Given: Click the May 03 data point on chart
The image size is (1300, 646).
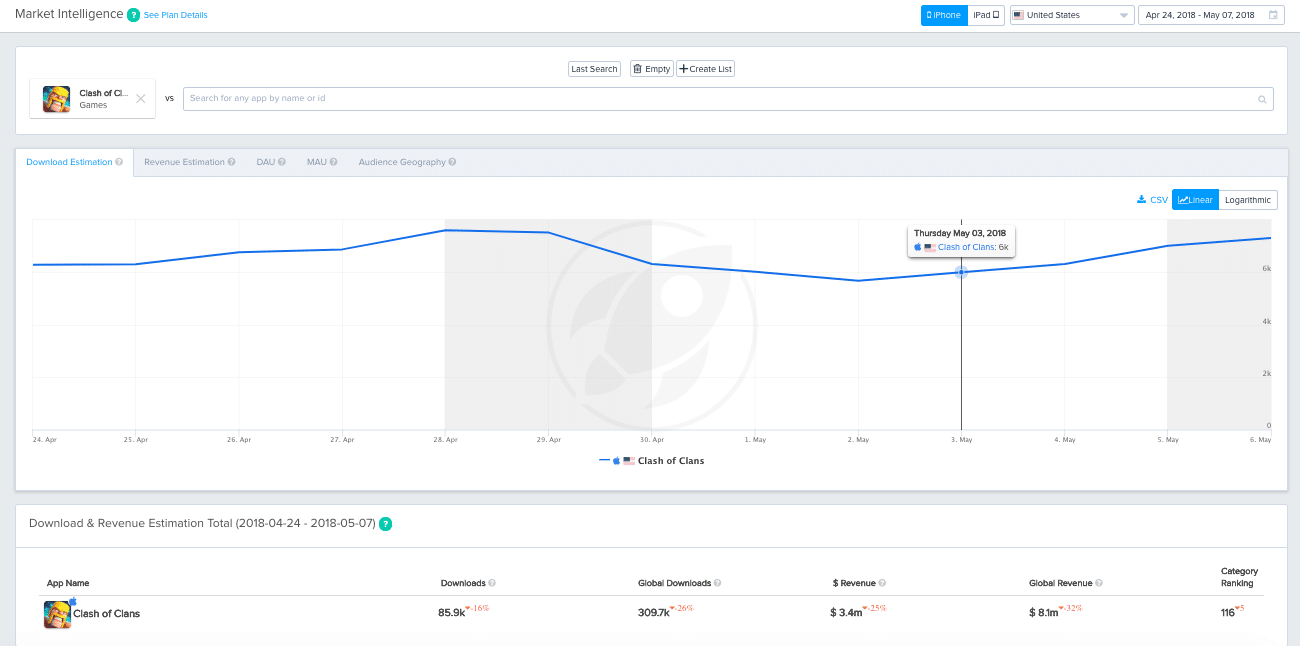Looking at the screenshot, I should point(961,272).
